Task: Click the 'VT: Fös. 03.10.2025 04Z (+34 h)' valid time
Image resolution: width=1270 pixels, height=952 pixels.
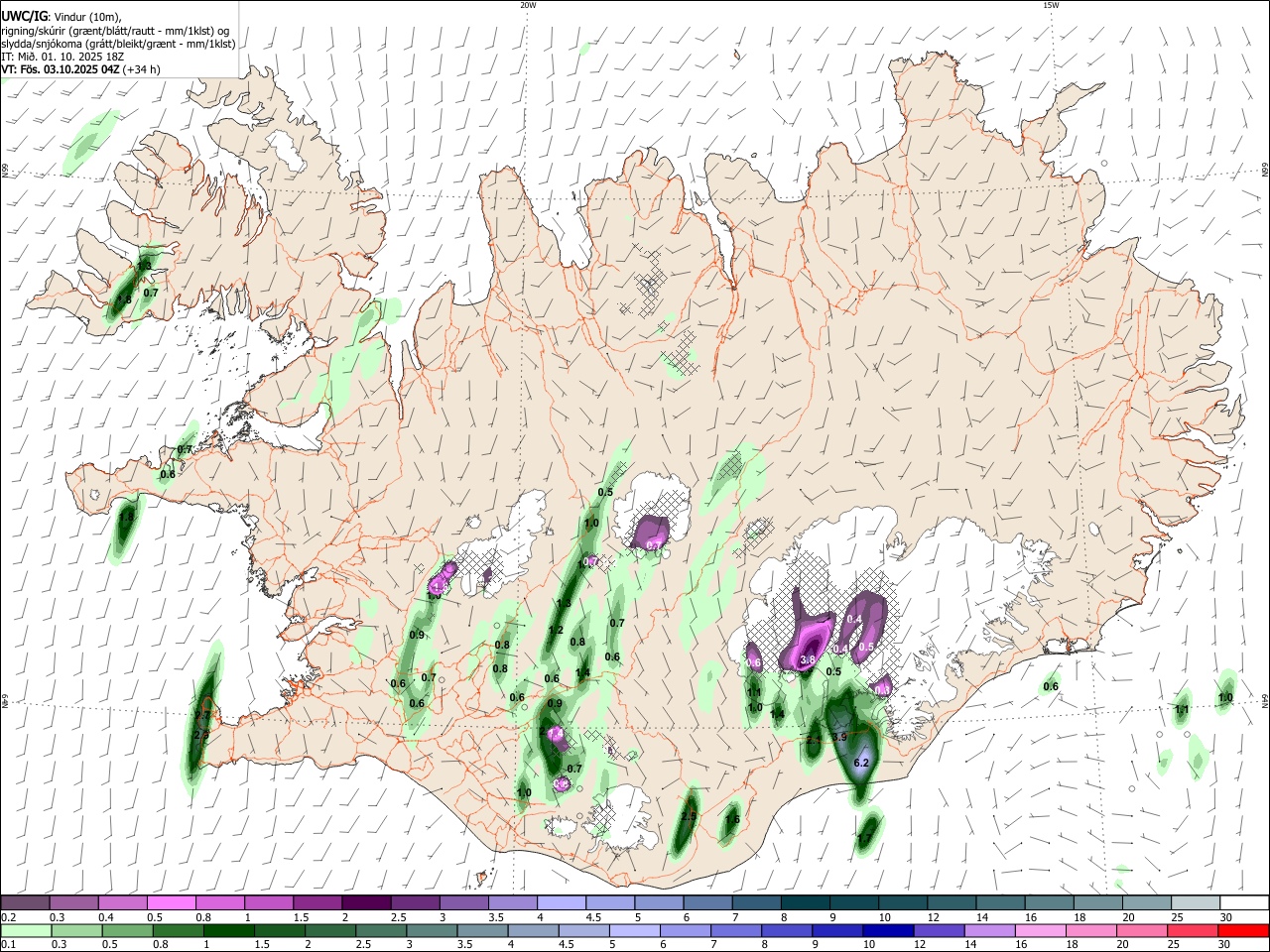Action: tap(80, 69)
